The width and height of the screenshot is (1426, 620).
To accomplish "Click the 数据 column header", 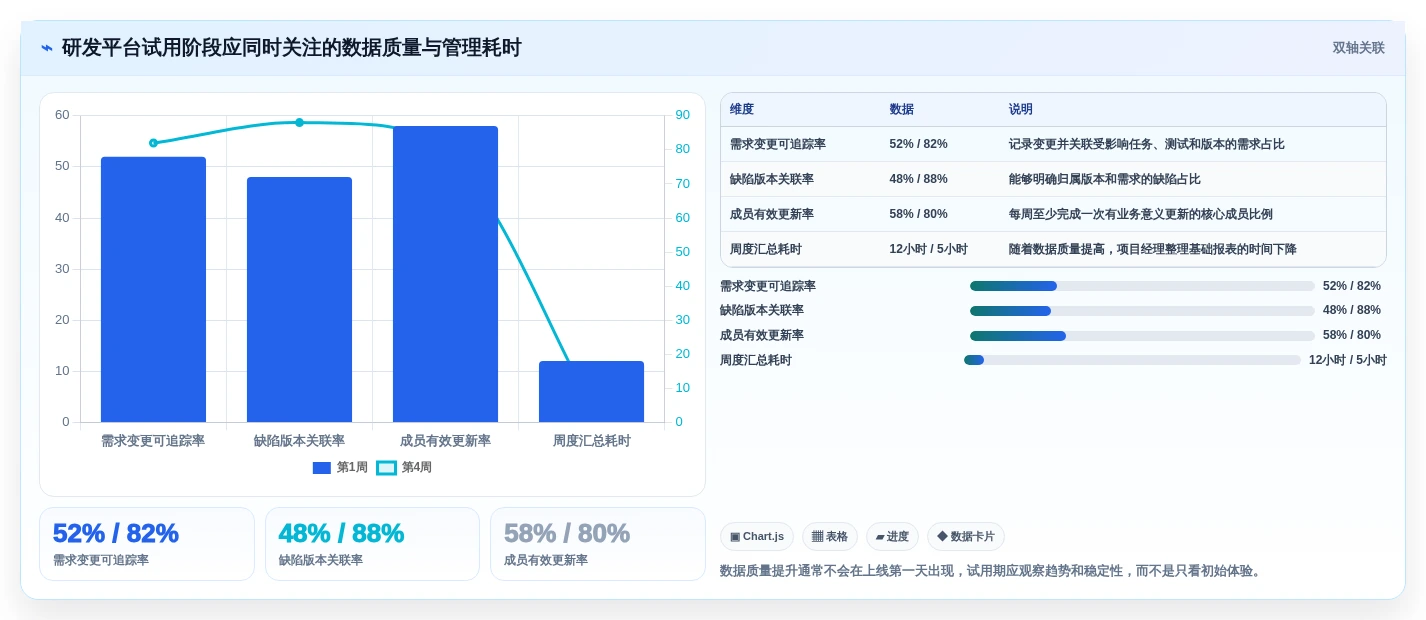I will pos(901,109).
